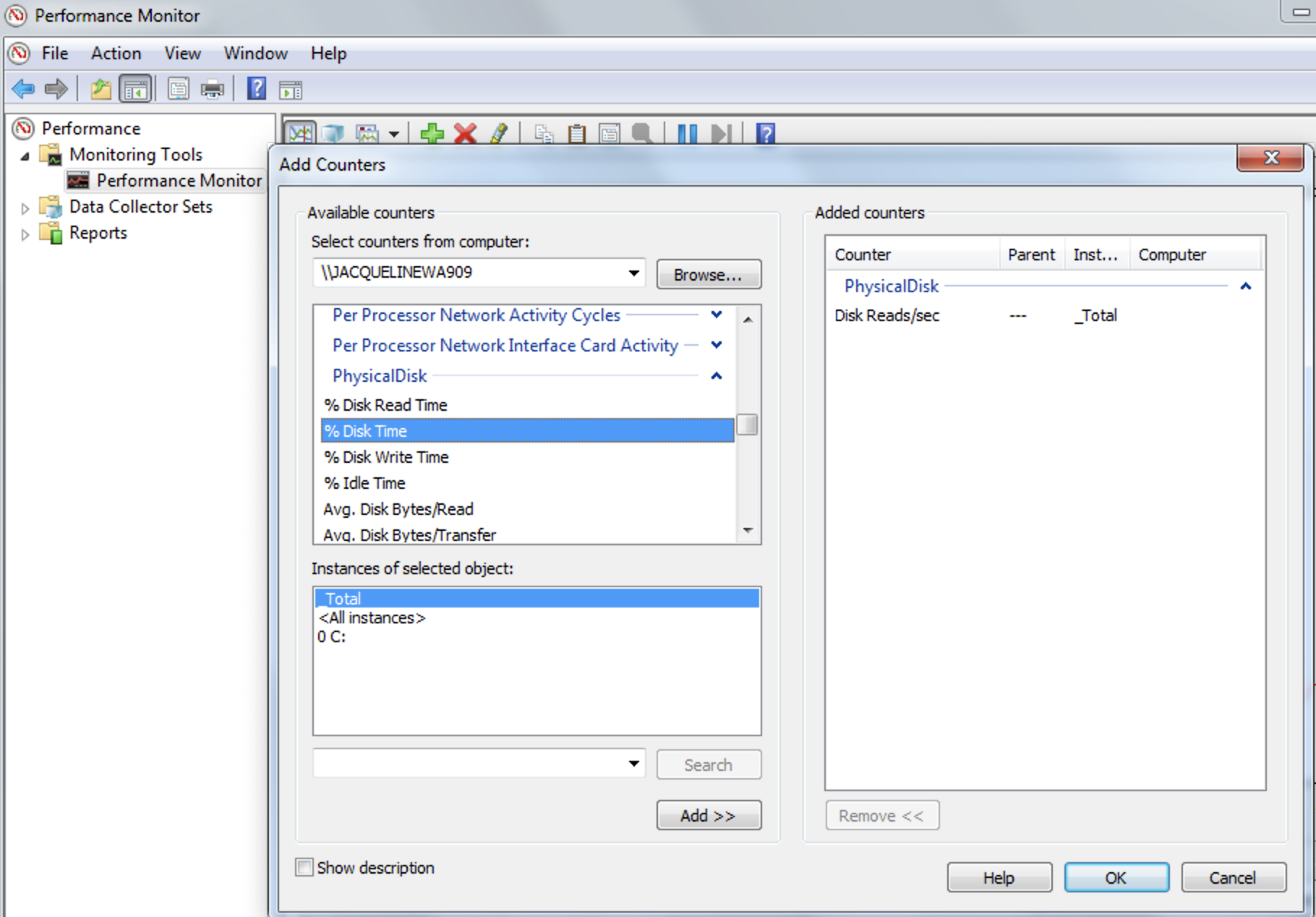Expand the Data Collector Sets tree item
Viewport: 1316px width, 917px height.
click(x=25, y=207)
